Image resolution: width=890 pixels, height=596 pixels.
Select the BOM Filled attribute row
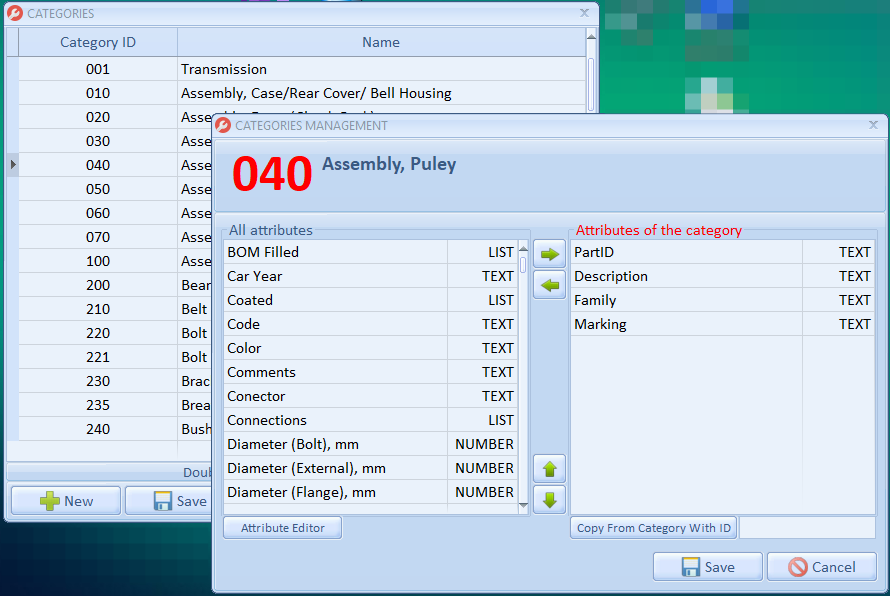click(x=335, y=252)
